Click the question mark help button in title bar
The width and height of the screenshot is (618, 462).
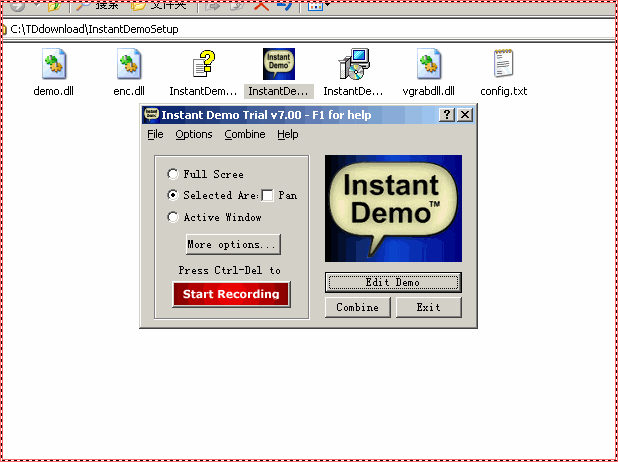[447, 115]
